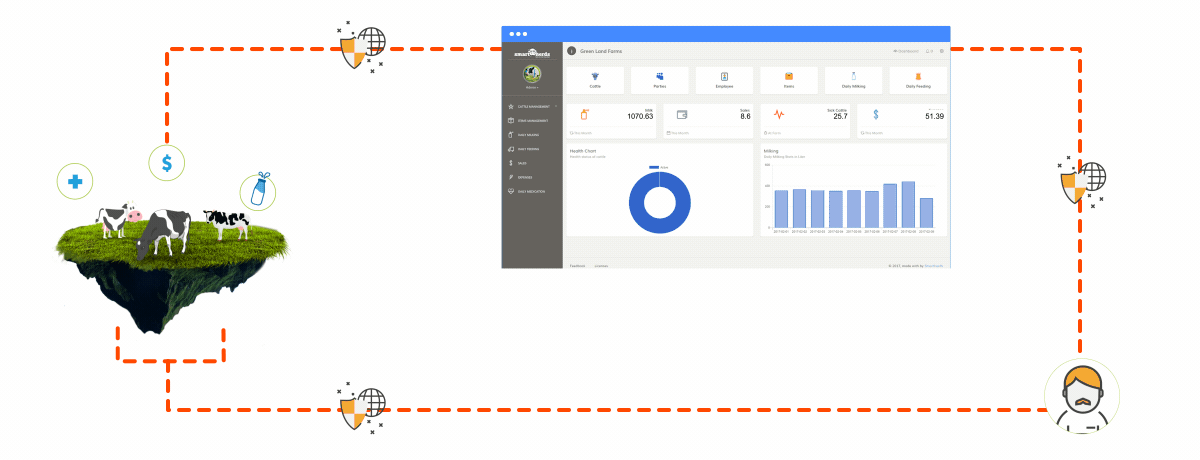1200x460 pixels.
Task: Click the 1070.63 milk value
Action: click(640, 116)
